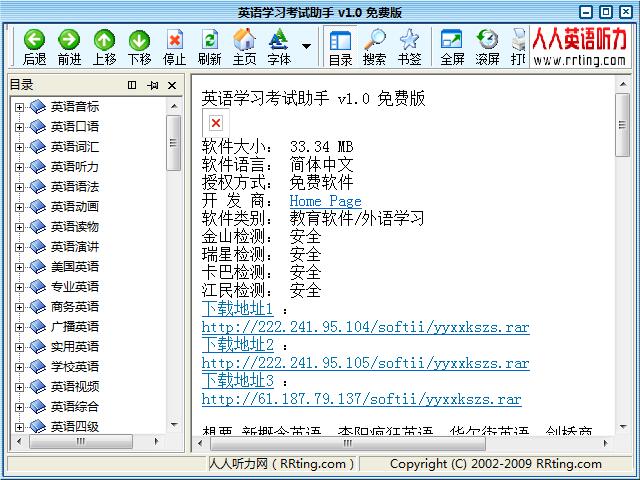Select the 实用英语 tree item
Image resolution: width=640 pixels, height=480 pixels.
(x=75, y=347)
